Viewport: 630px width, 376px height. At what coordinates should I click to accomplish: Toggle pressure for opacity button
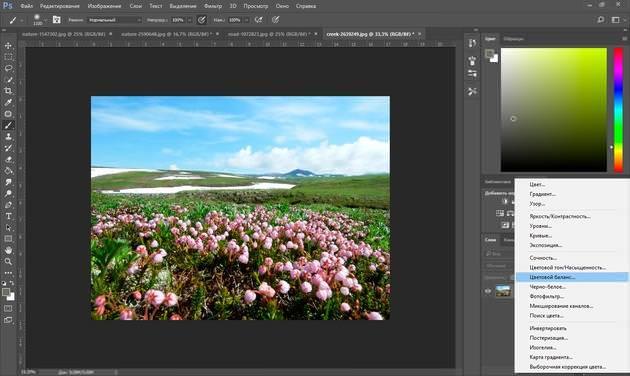coord(202,20)
